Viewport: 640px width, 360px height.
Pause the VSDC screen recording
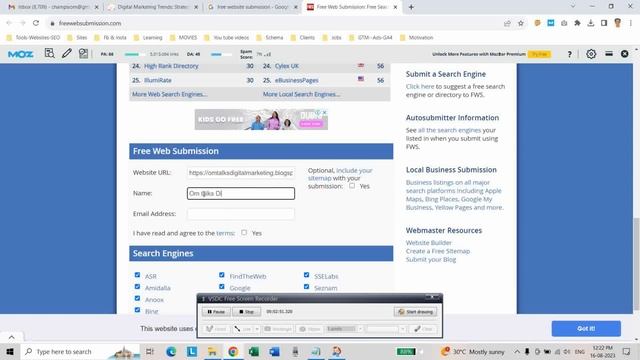[216, 312]
